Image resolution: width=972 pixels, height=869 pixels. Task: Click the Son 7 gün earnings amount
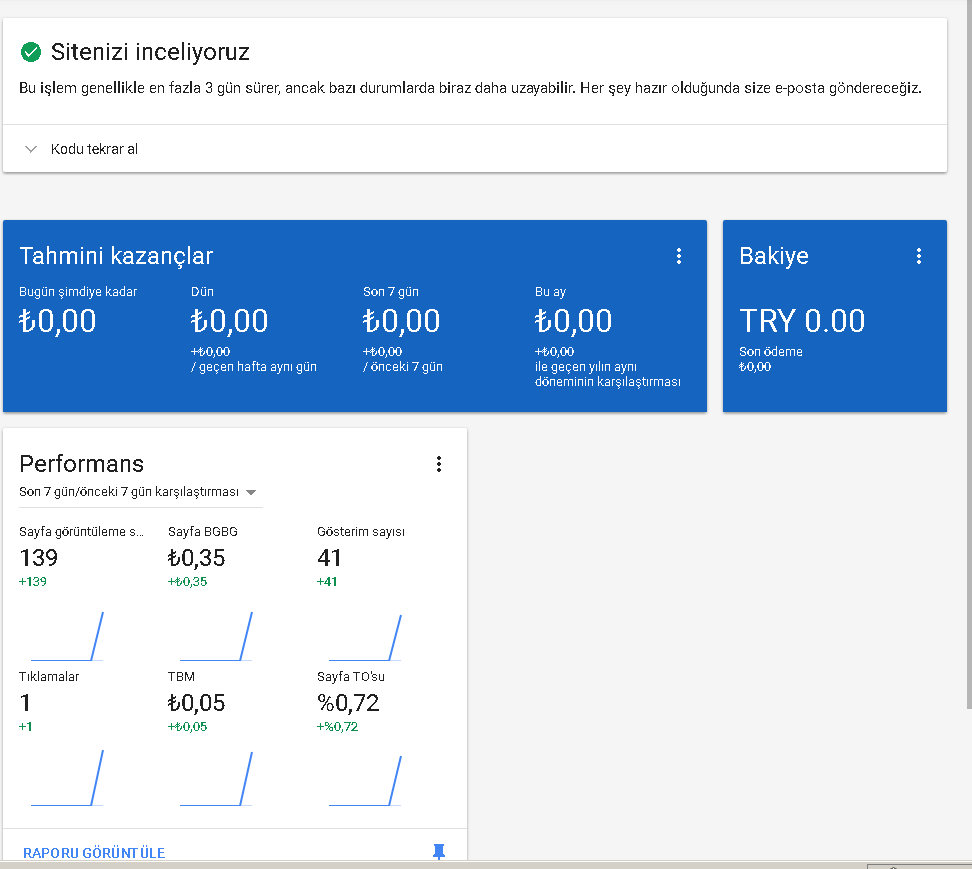click(402, 321)
